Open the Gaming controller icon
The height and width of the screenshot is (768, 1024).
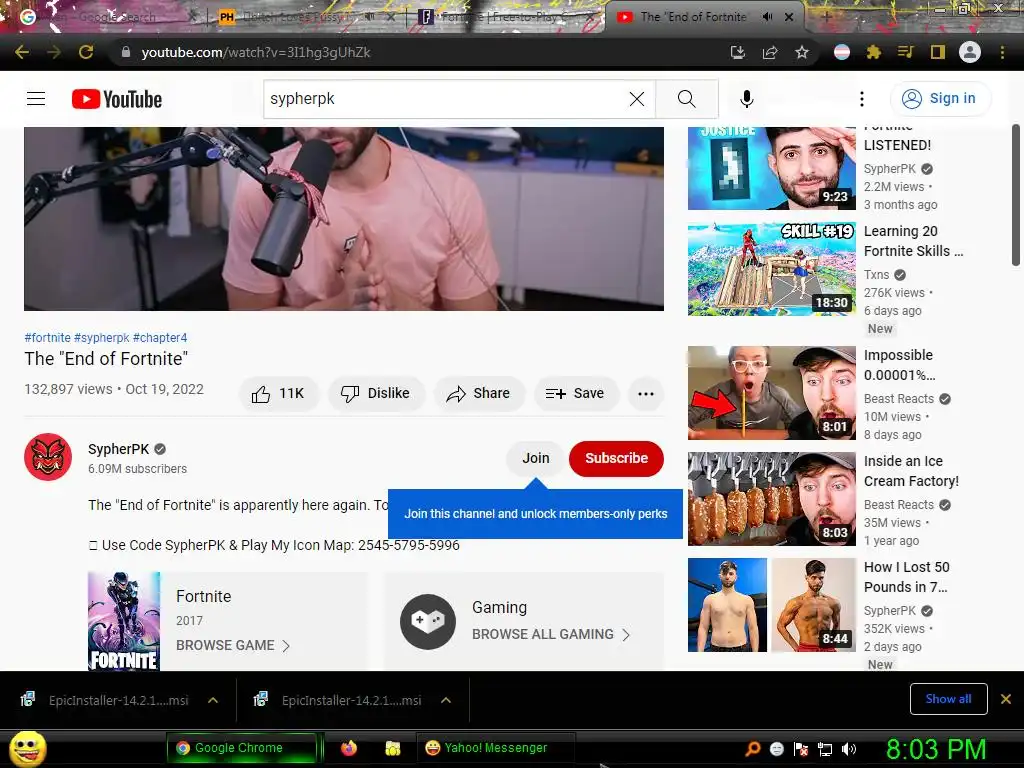428,621
